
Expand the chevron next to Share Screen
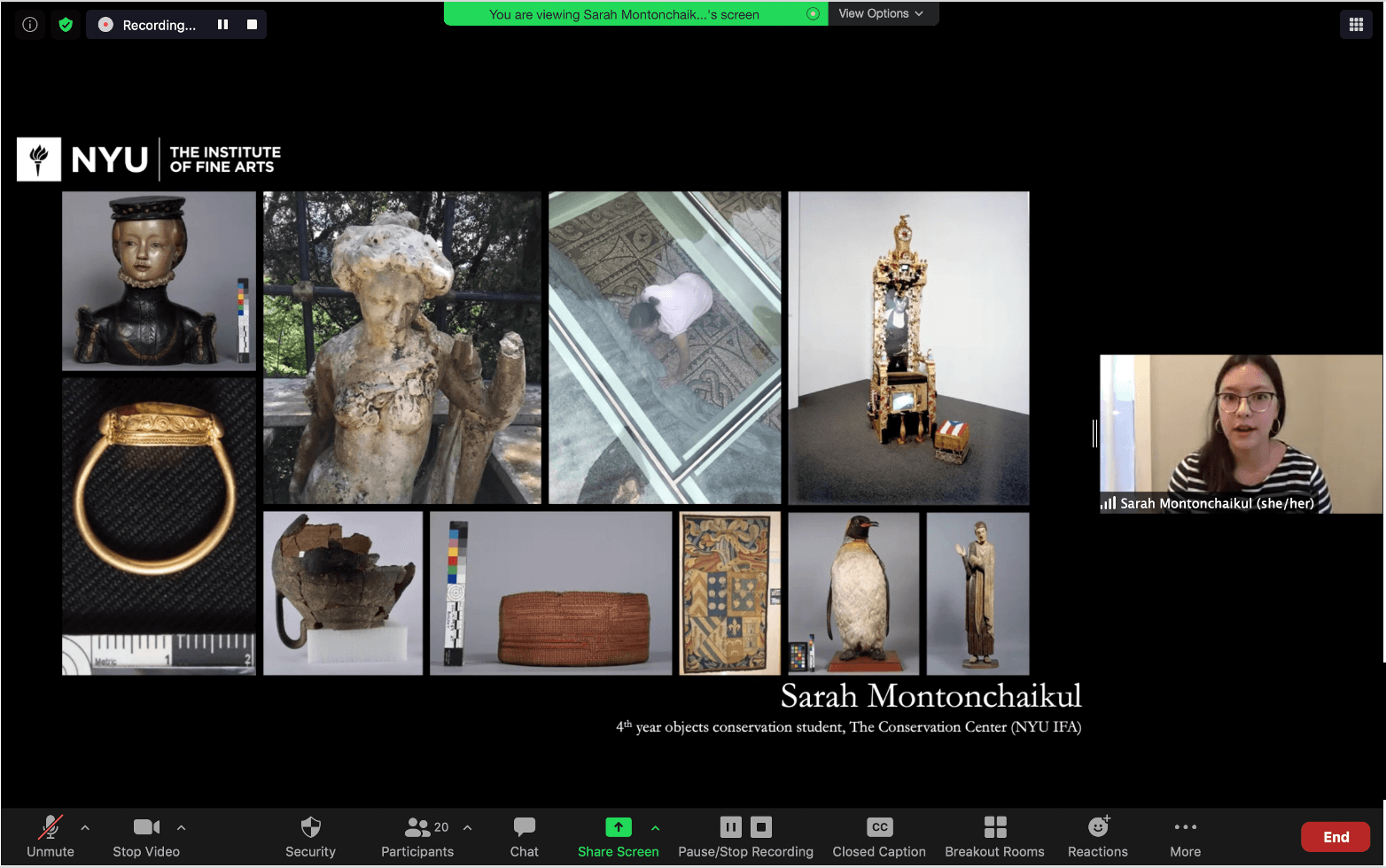[x=655, y=827]
